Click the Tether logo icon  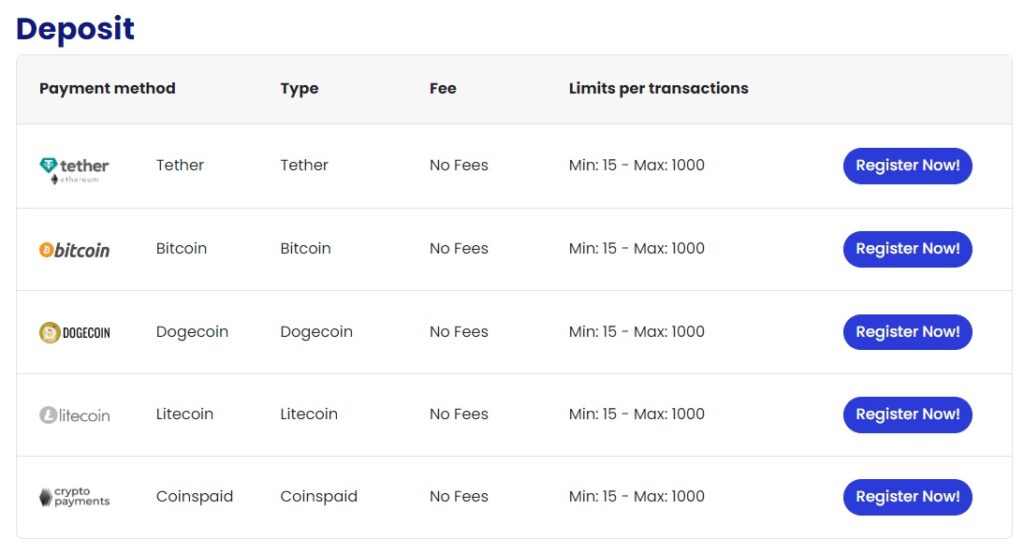(74, 169)
